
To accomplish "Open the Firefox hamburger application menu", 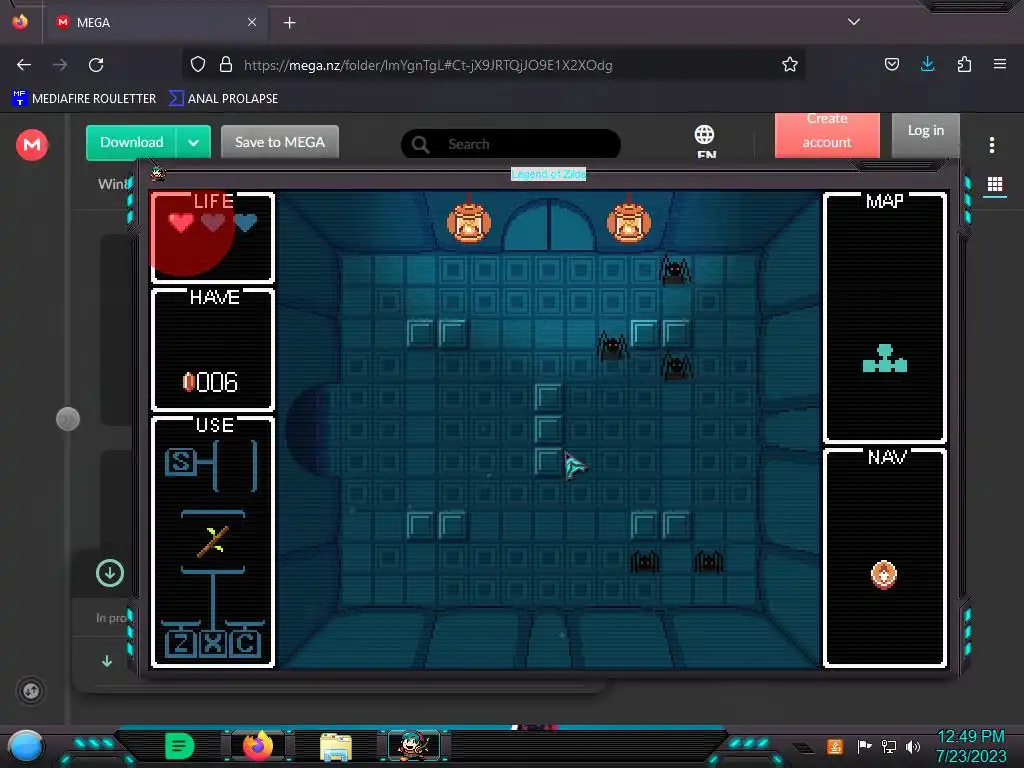I will click(1000, 64).
